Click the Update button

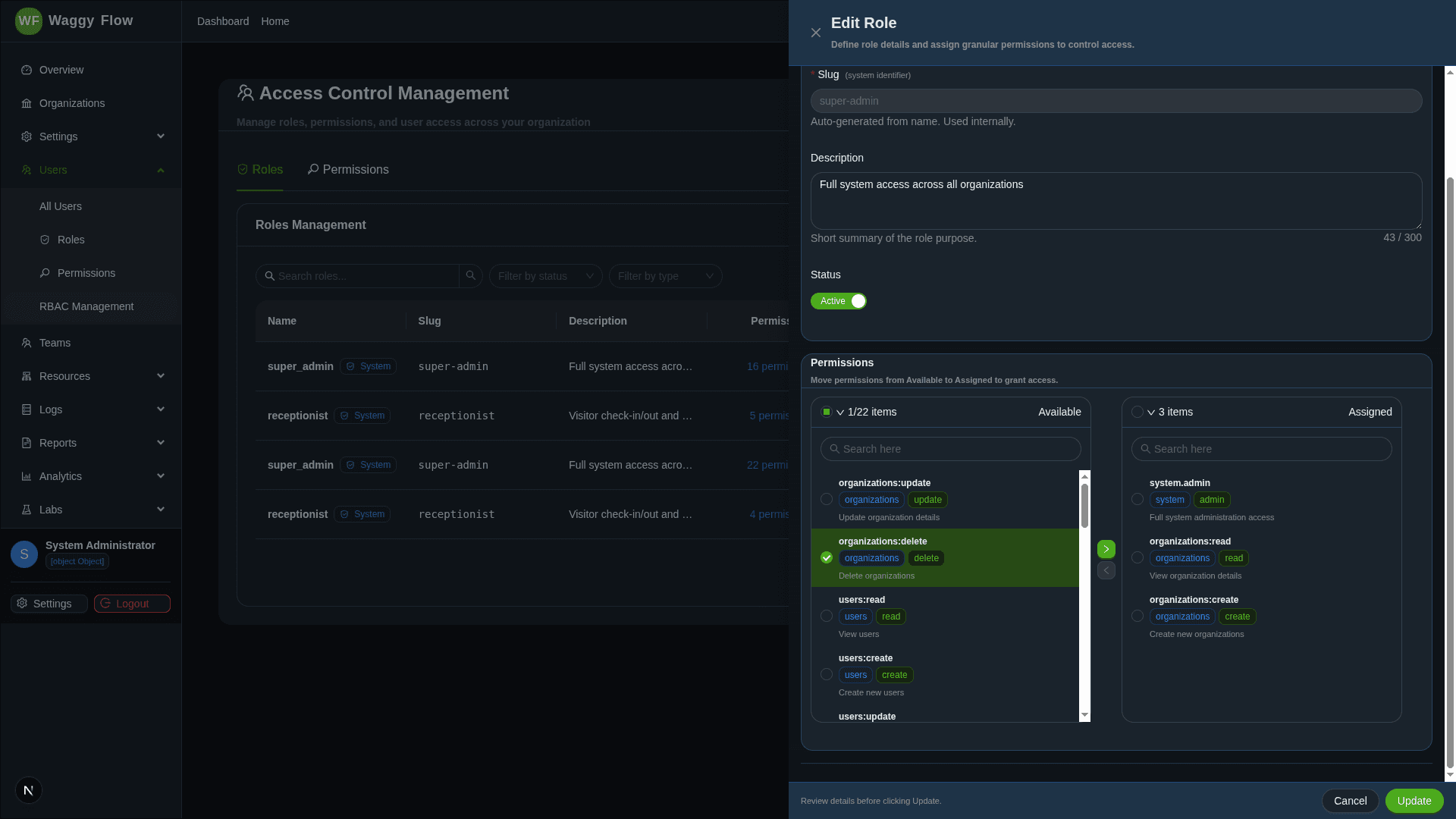point(1414,801)
